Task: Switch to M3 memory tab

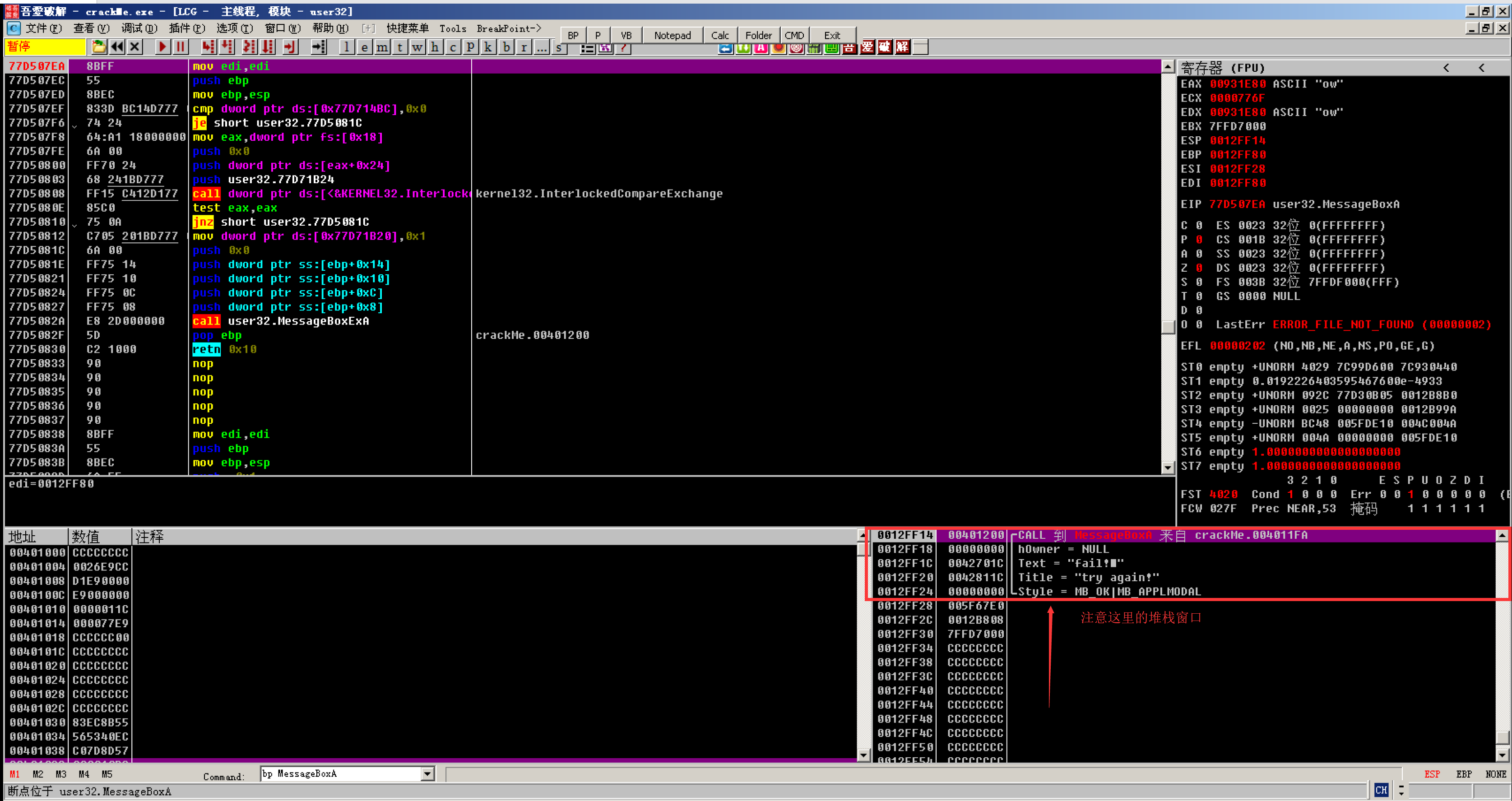Action: (x=61, y=774)
